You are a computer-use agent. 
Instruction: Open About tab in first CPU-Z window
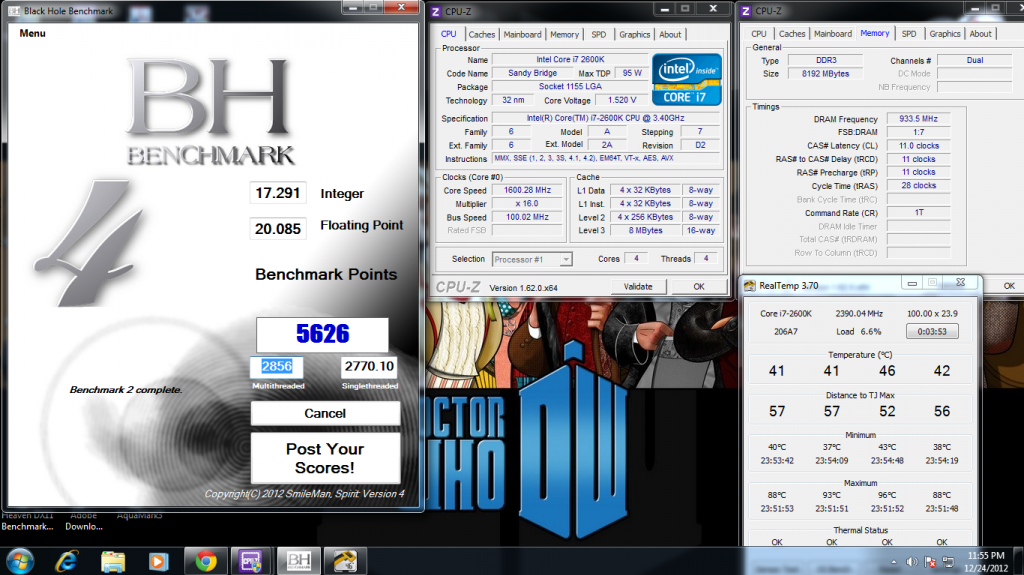[x=670, y=35]
